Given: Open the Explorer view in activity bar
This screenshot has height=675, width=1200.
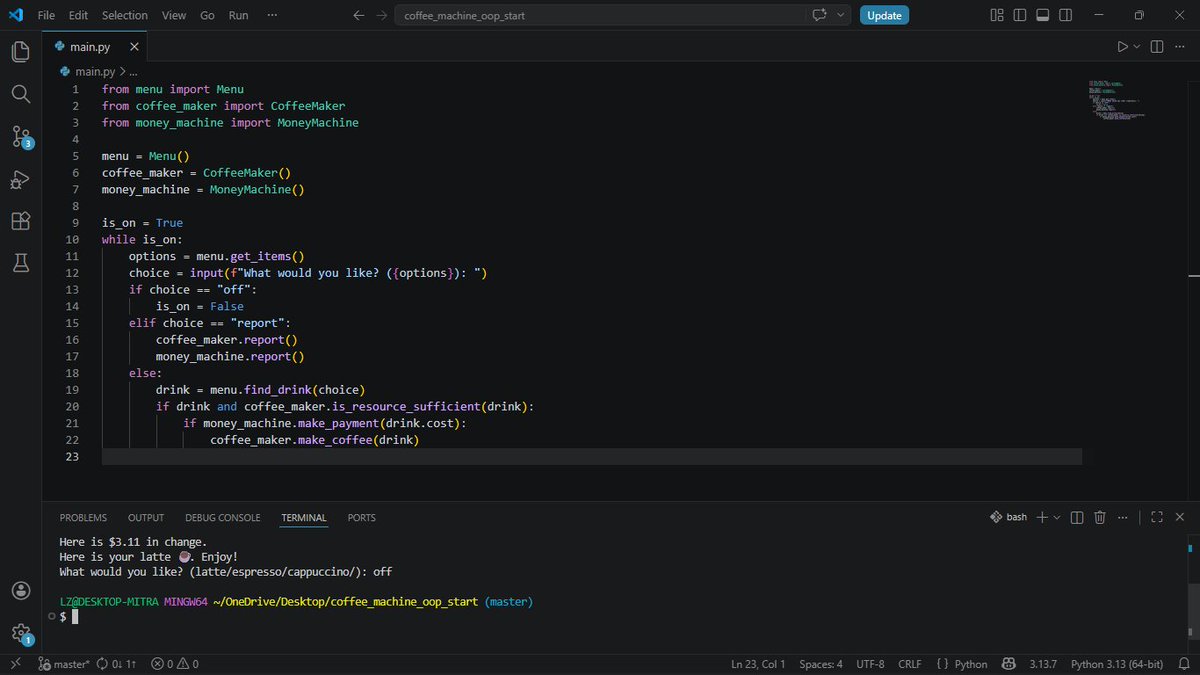Looking at the screenshot, I should 21,51.
